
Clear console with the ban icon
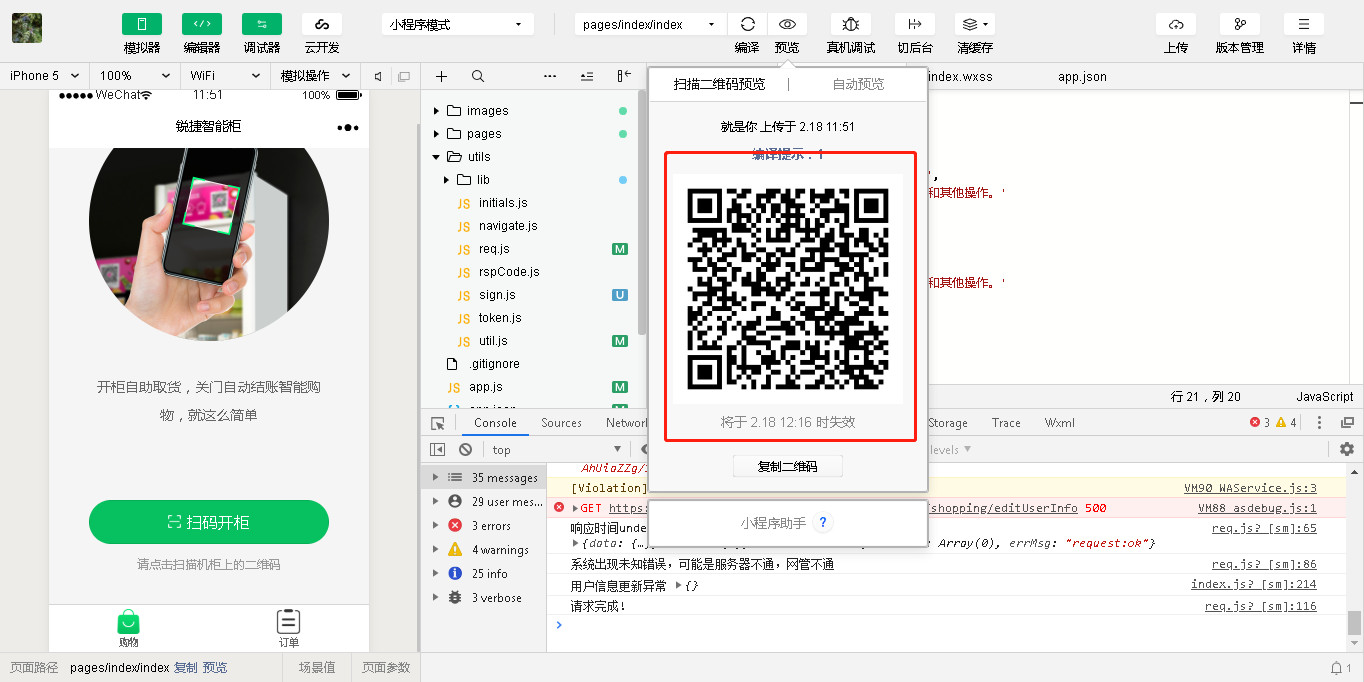[x=465, y=450]
